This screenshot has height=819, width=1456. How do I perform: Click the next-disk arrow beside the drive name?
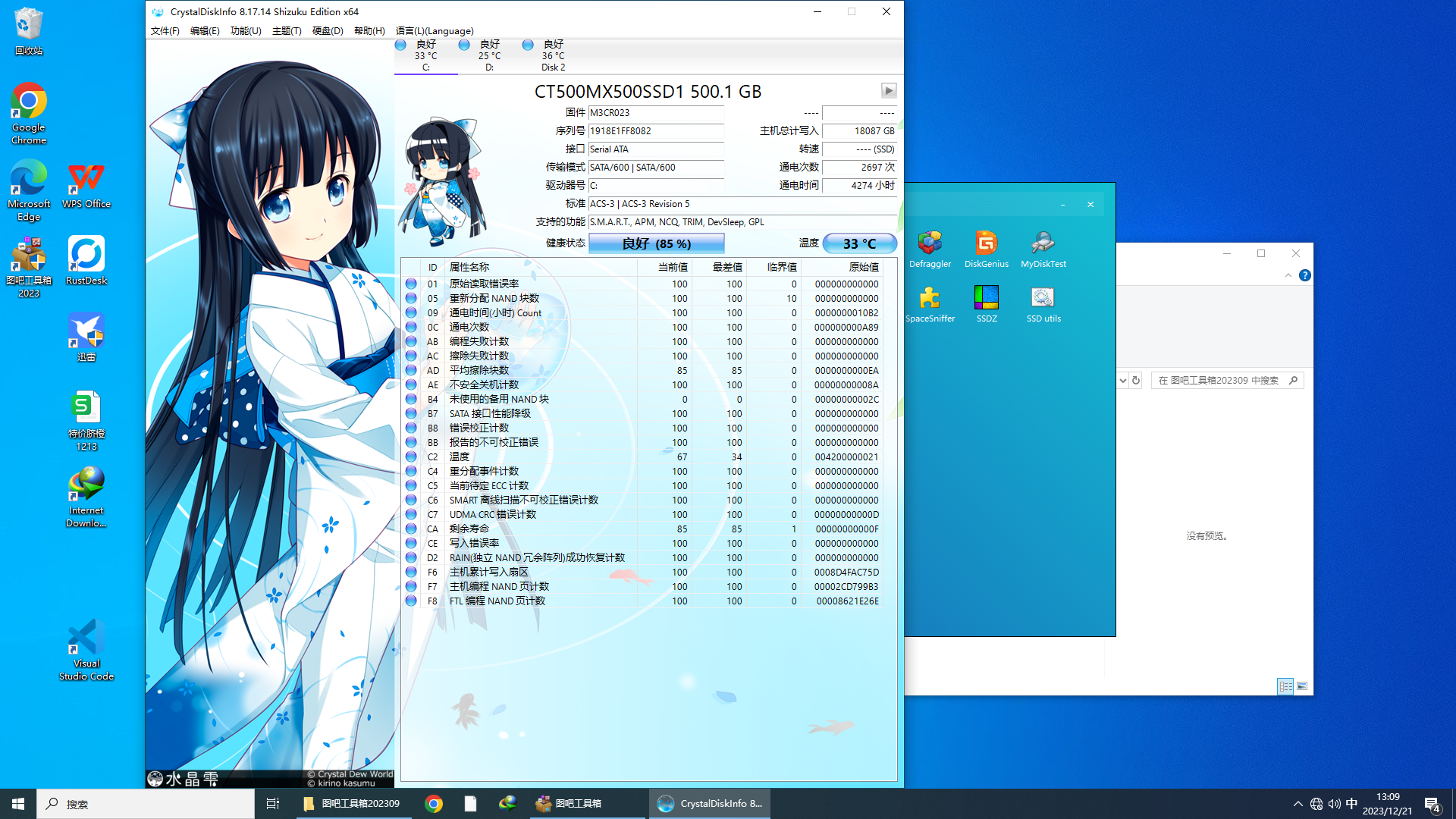pos(889,90)
